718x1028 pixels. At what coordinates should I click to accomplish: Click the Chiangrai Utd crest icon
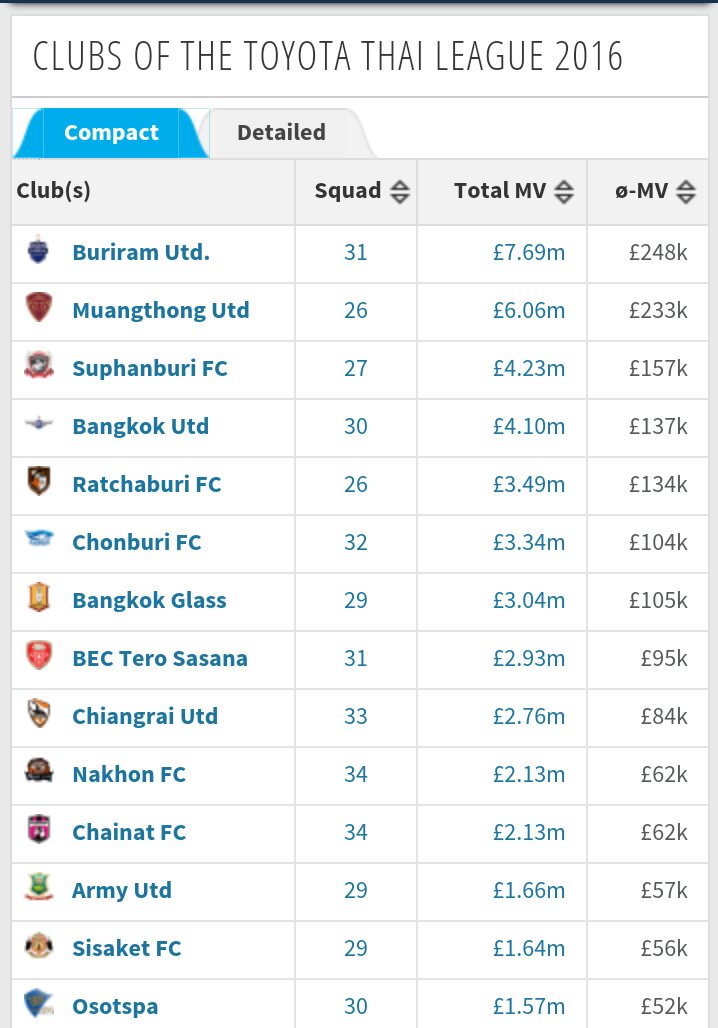[39, 713]
